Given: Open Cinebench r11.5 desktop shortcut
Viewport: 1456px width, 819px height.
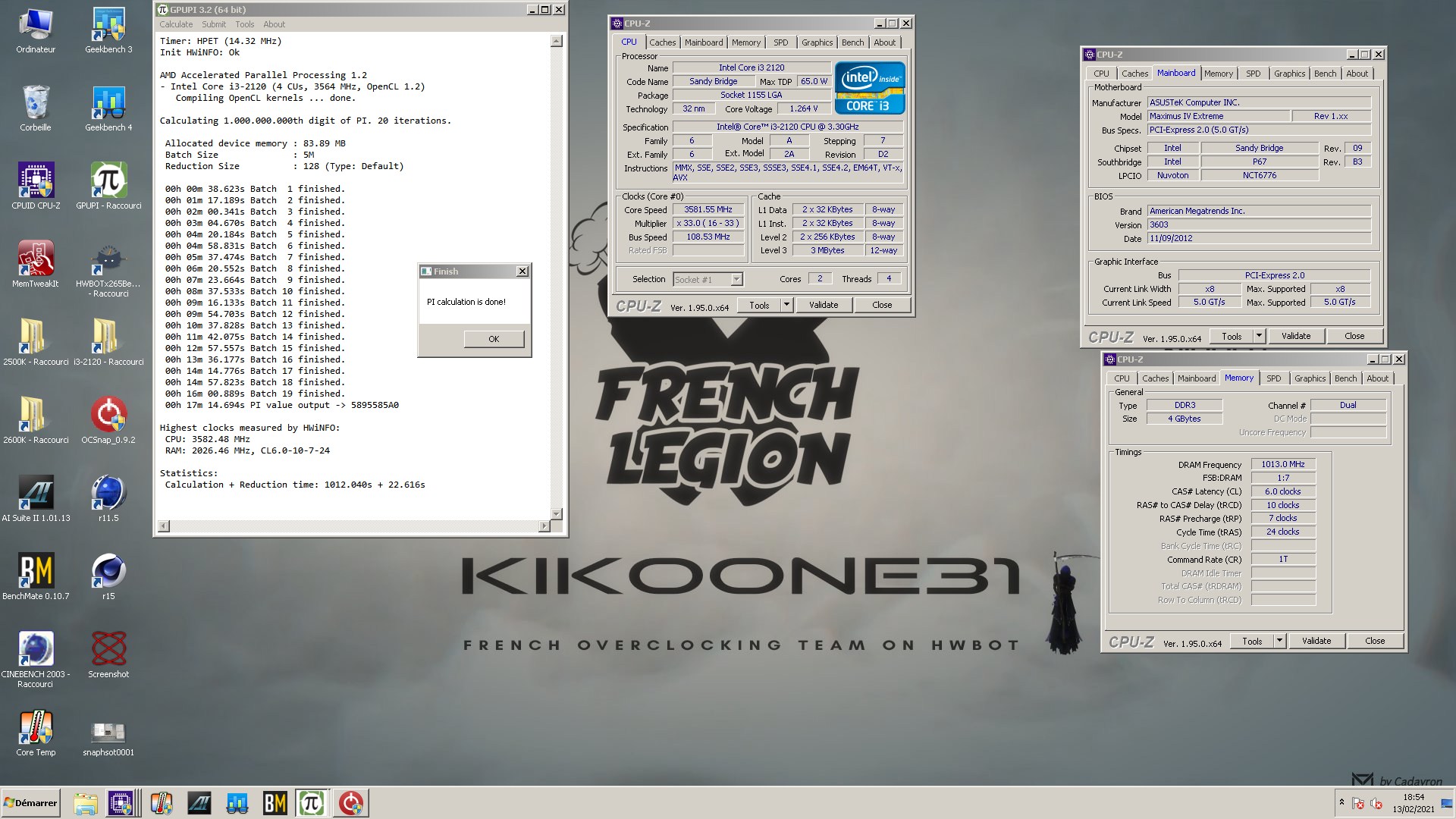Looking at the screenshot, I should (x=108, y=499).
